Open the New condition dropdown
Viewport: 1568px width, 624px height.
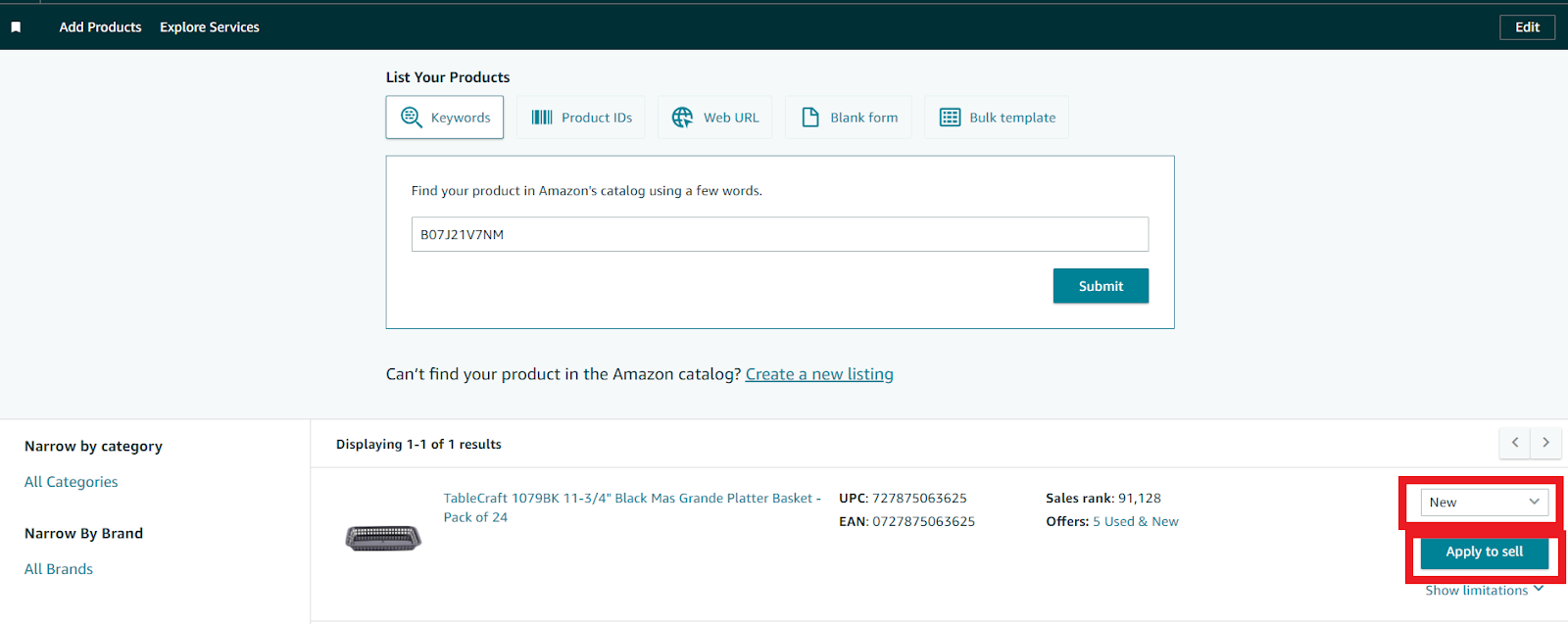coord(1484,503)
